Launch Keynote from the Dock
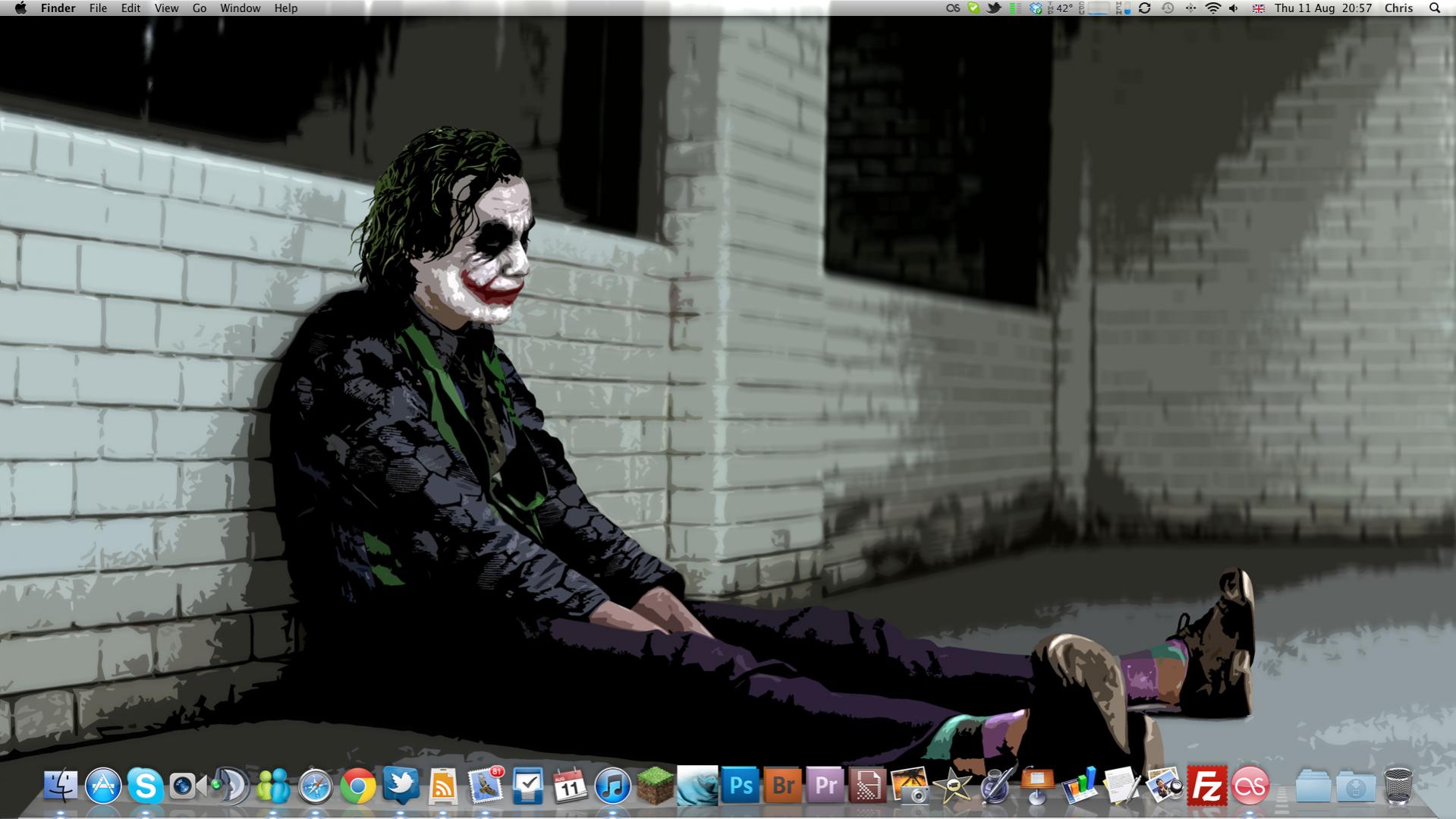The image size is (1456, 819). [x=1037, y=786]
